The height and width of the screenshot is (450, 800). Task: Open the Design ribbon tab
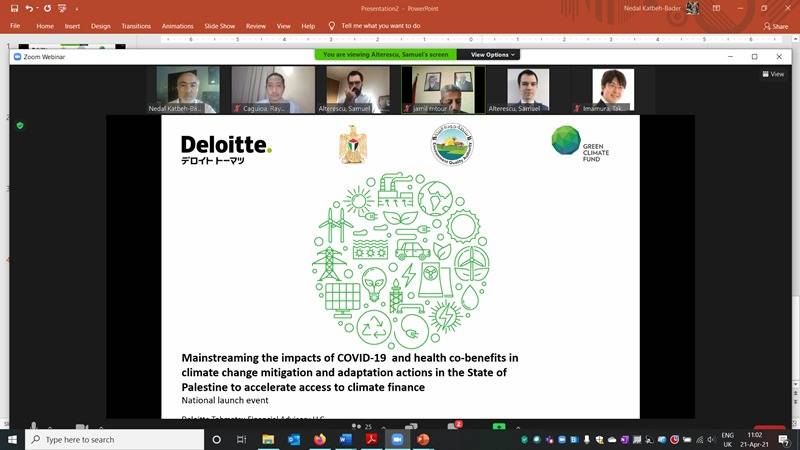pyautogui.click(x=101, y=26)
